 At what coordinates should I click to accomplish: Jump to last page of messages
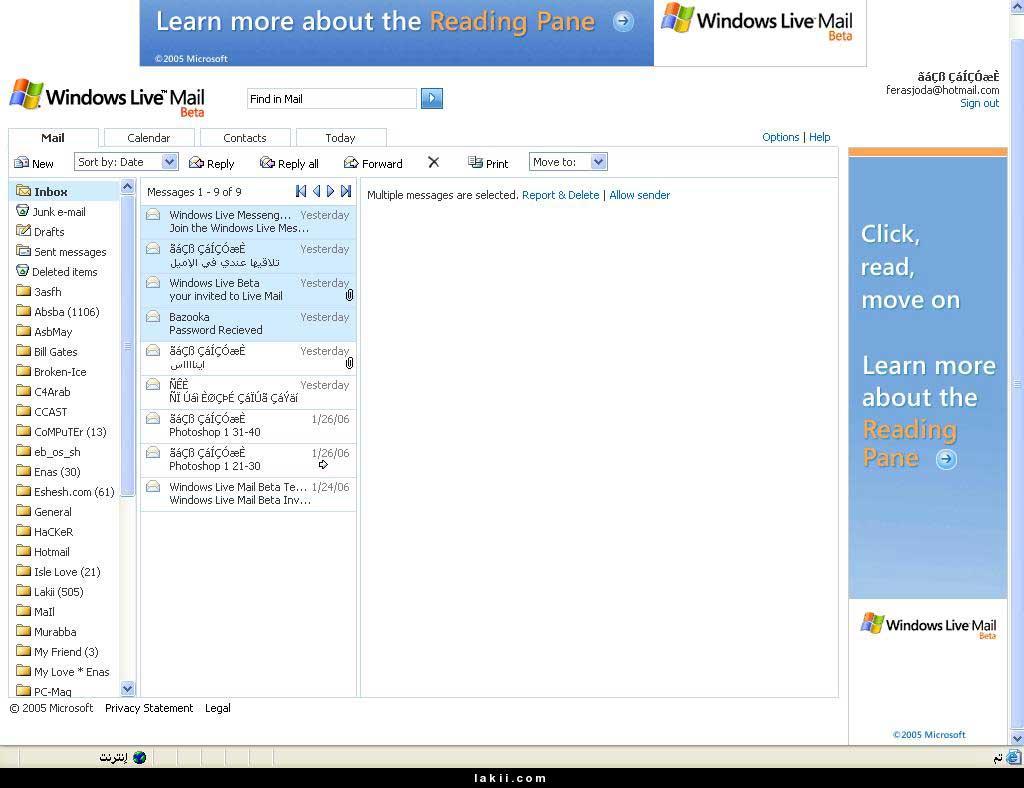[x=346, y=191]
